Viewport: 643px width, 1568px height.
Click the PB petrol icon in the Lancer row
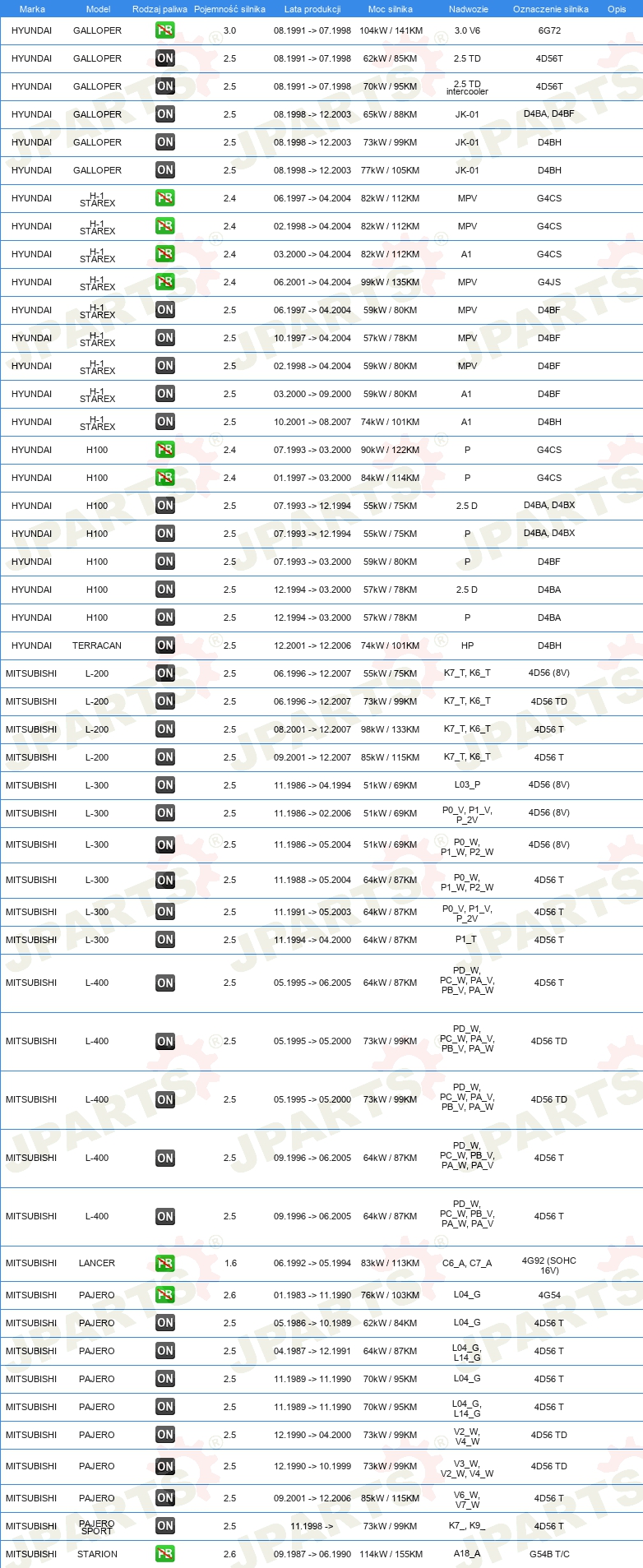tap(165, 1263)
